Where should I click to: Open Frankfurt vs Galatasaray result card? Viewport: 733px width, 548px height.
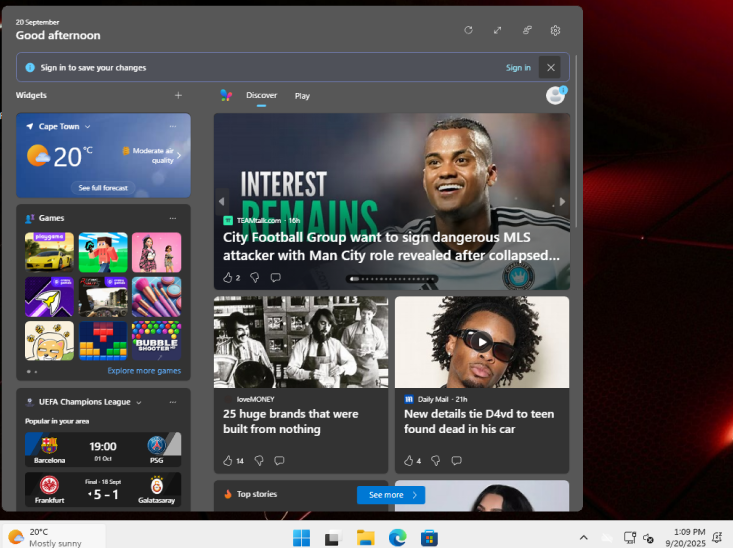click(x=103, y=490)
